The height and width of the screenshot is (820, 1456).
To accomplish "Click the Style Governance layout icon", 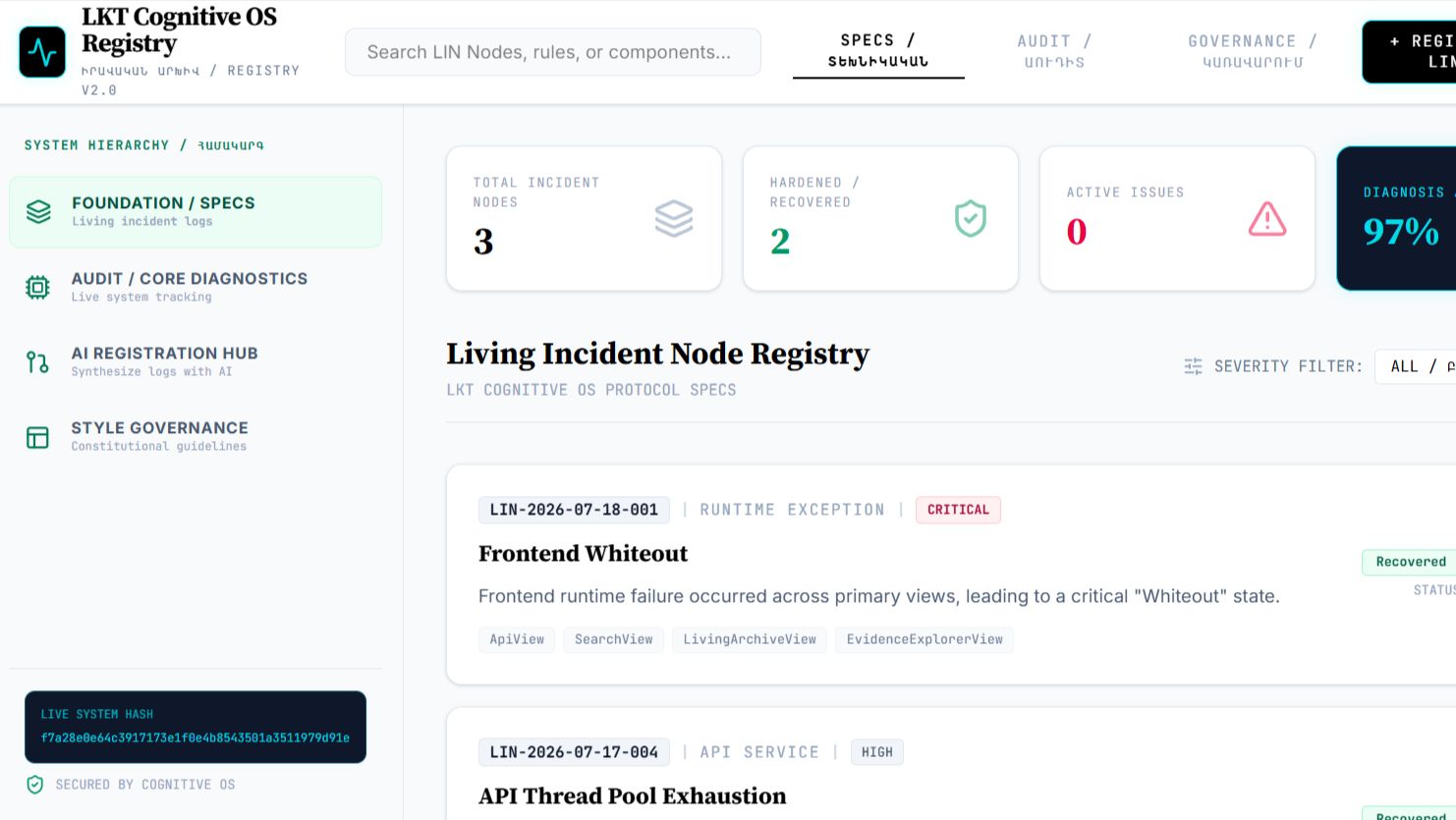I will pyautogui.click(x=37, y=437).
